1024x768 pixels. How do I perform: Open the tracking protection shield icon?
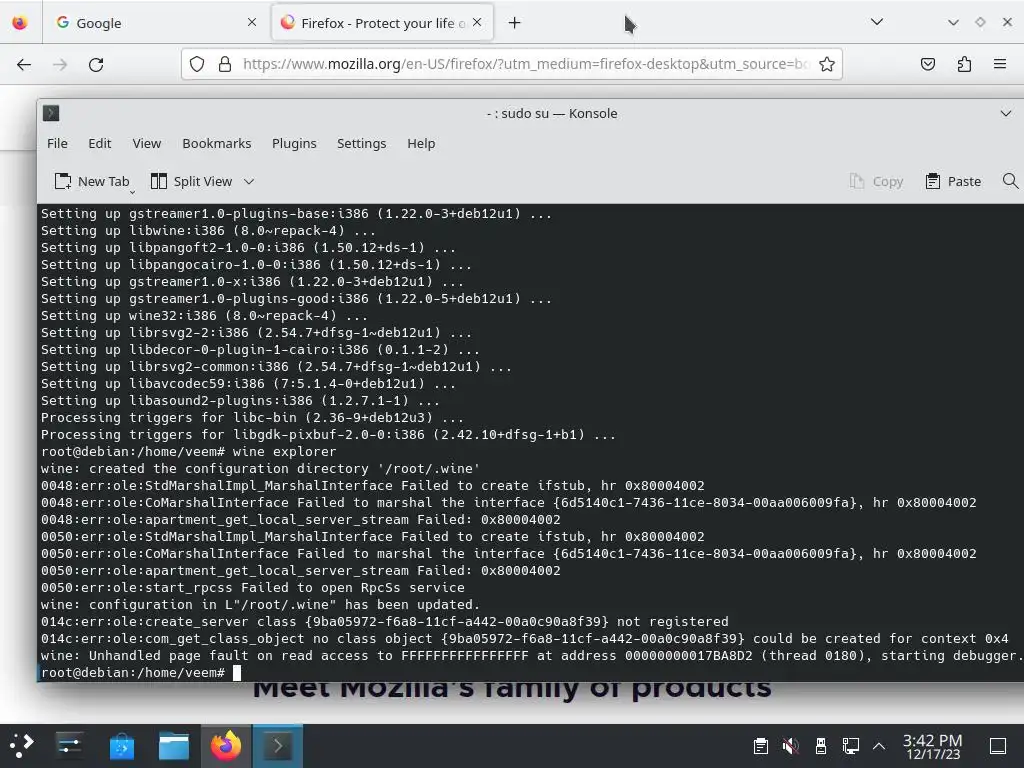point(197,64)
